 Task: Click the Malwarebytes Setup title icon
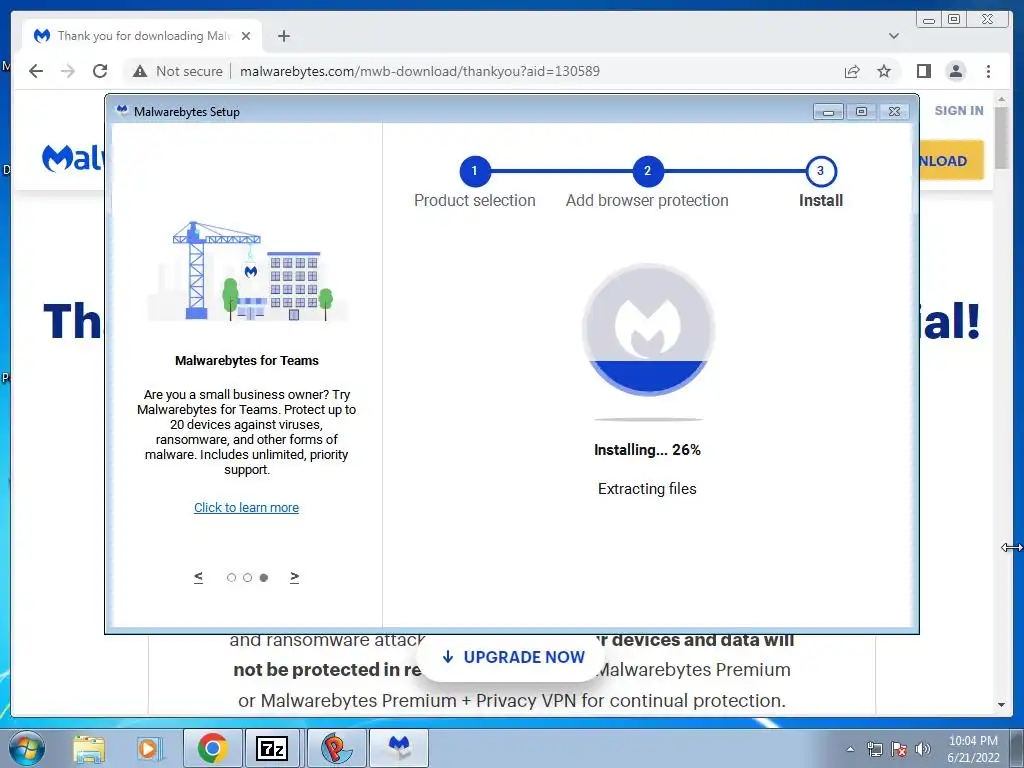click(121, 110)
